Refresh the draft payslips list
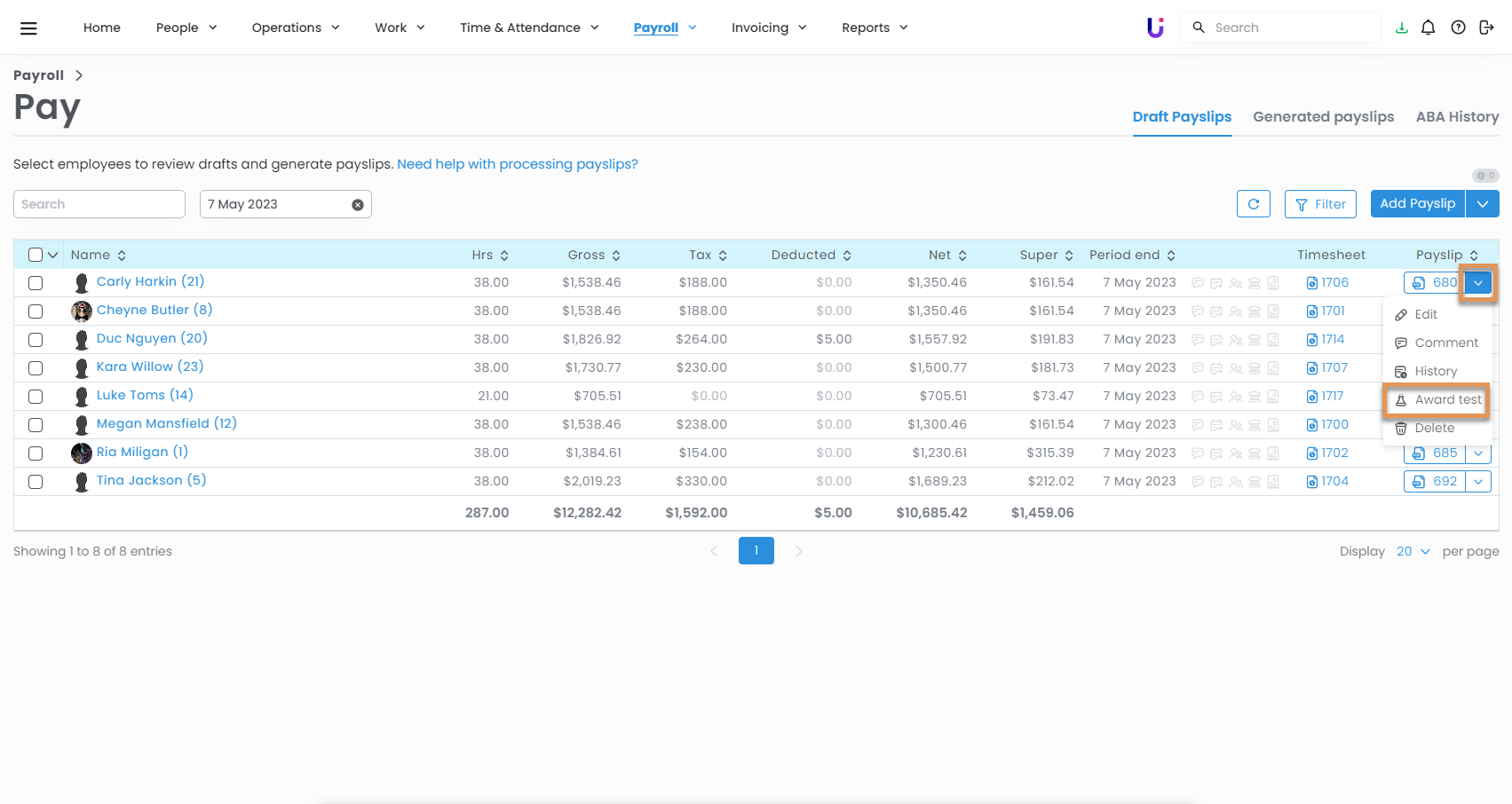The width and height of the screenshot is (1512, 804). (1253, 204)
